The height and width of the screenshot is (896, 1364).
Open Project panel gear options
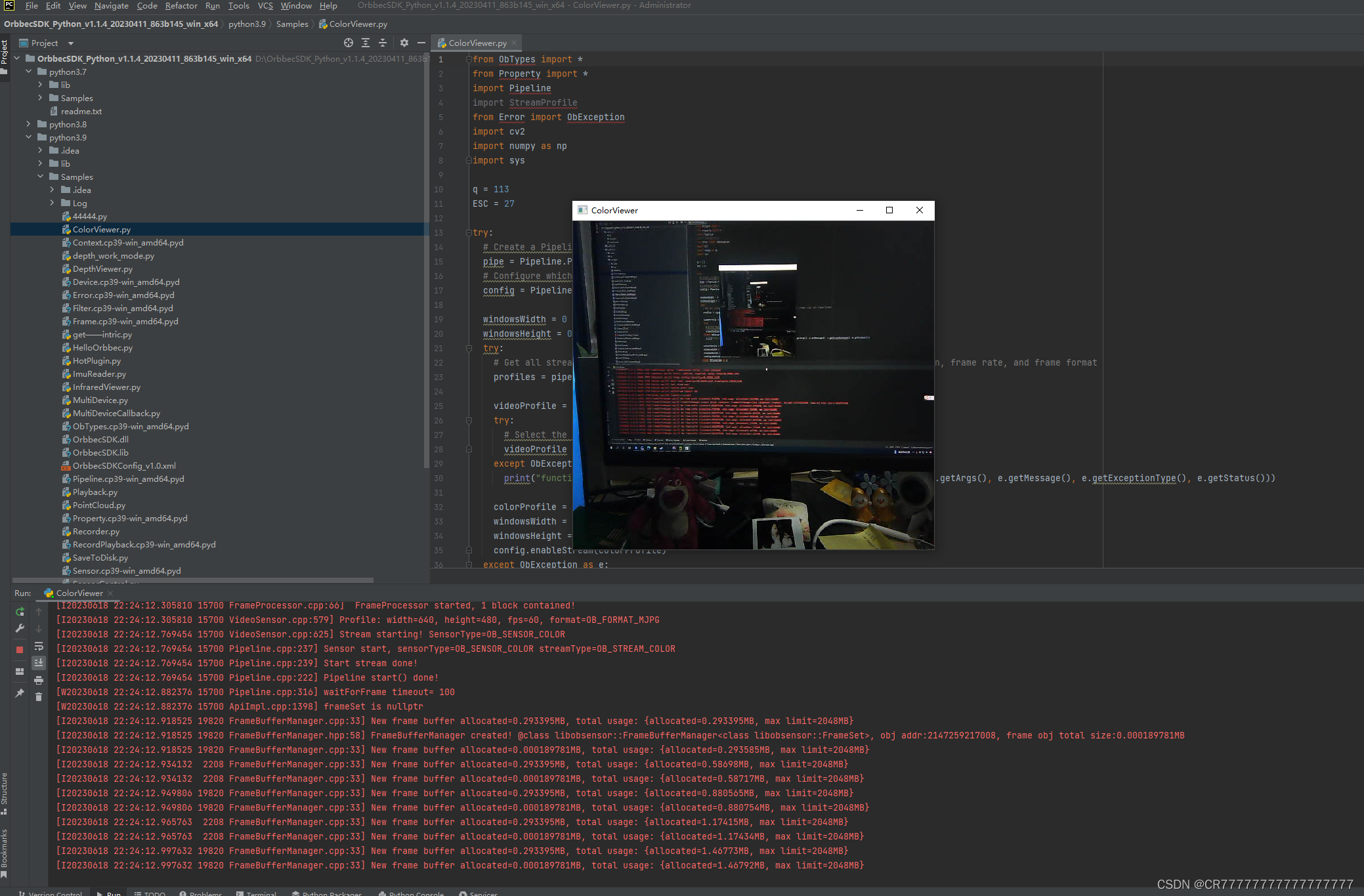coord(404,43)
